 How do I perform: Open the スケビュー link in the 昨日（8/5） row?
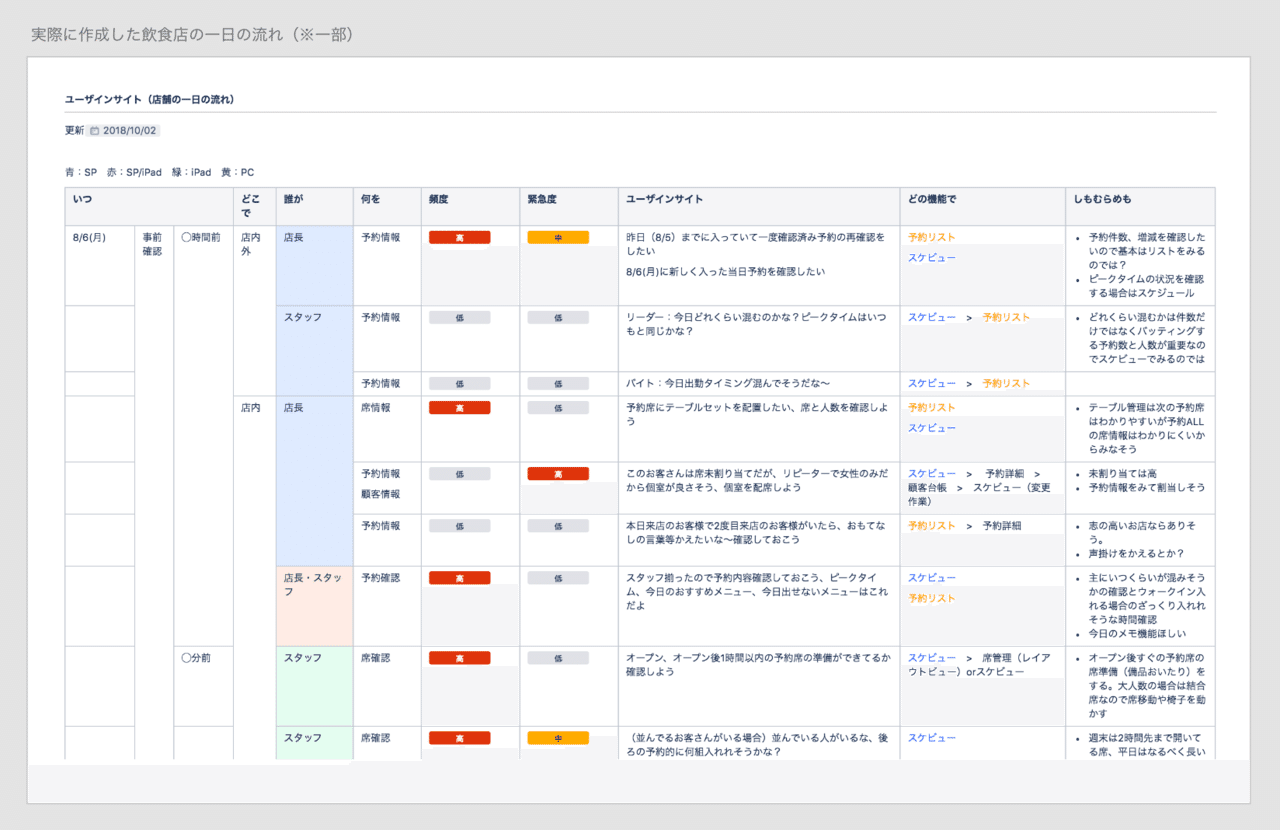(932, 258)
